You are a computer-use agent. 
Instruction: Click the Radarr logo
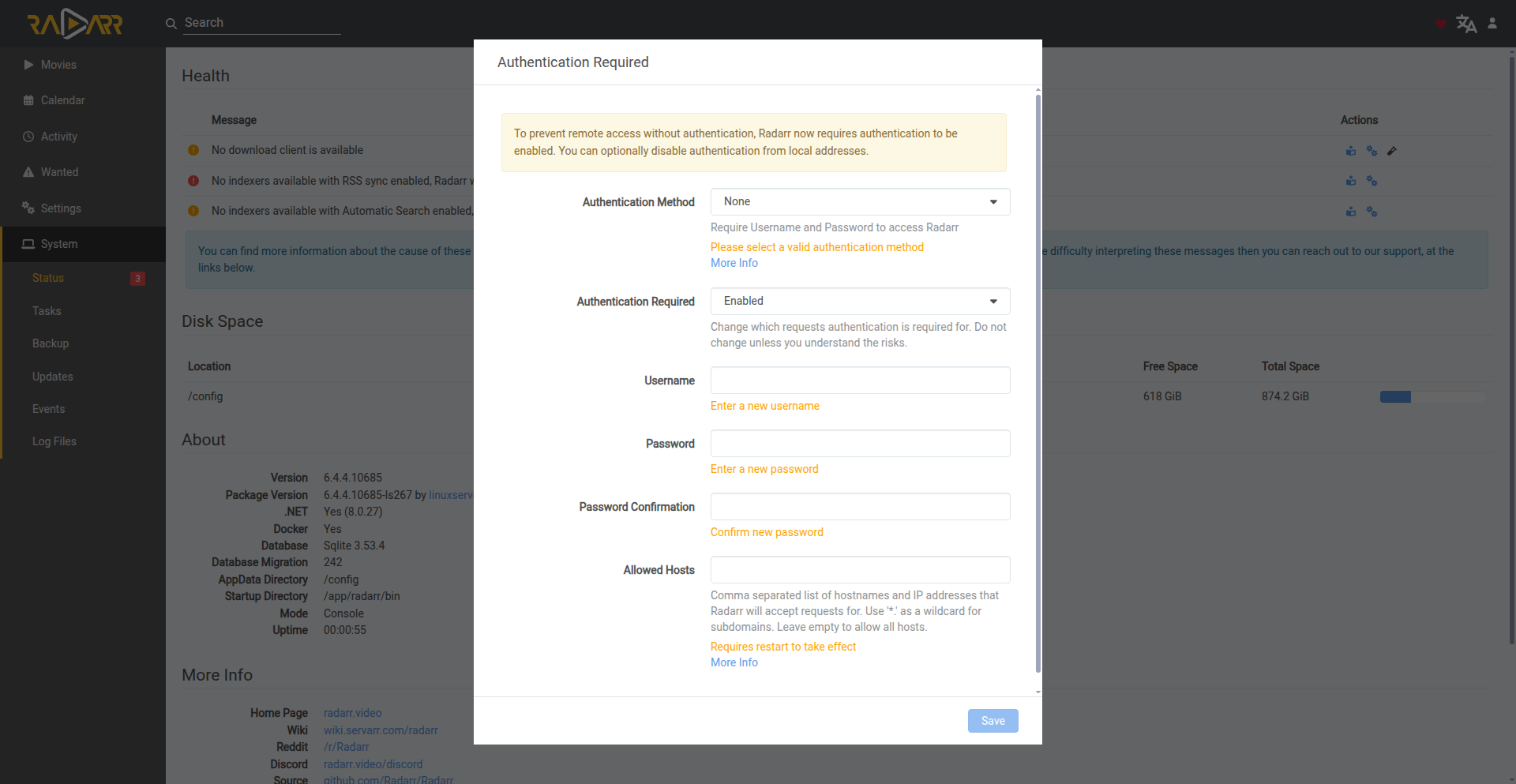[x=75, y=24]
